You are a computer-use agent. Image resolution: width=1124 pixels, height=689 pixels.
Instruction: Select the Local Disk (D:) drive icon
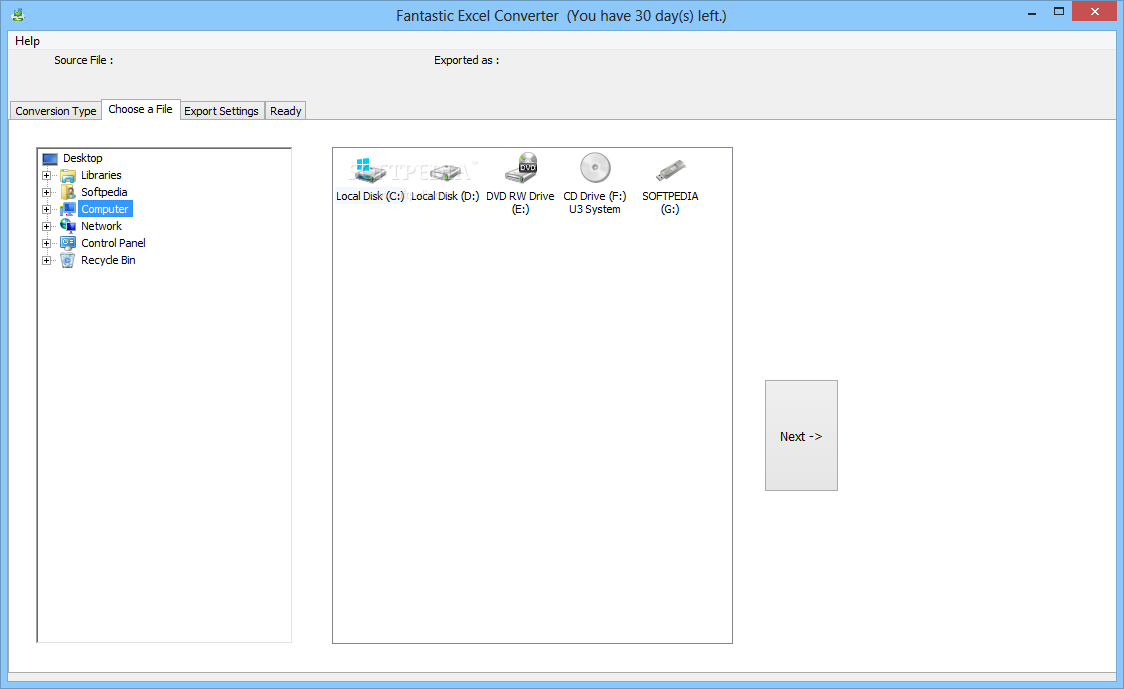pos(445,172)
